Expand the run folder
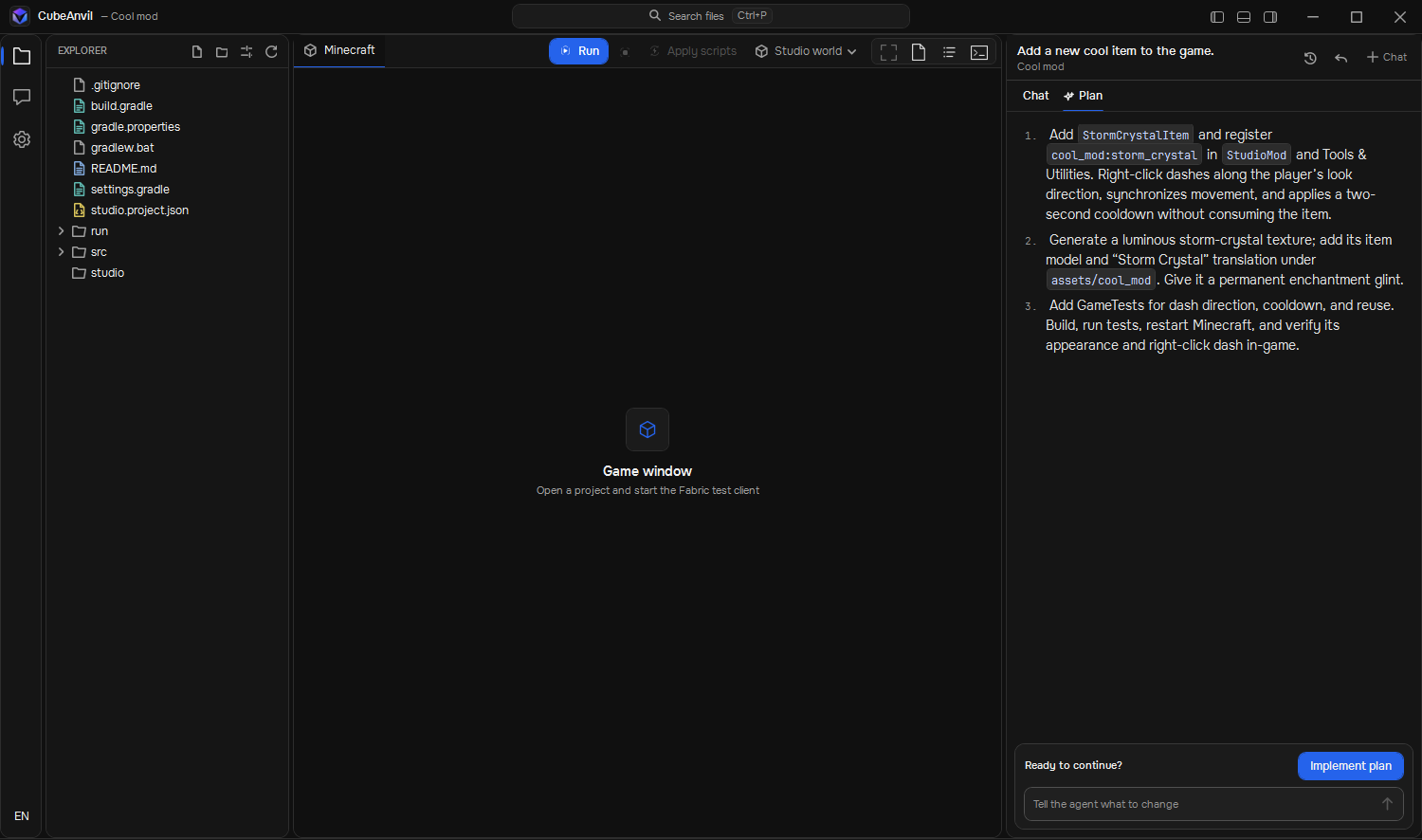The width and height of the screenshot is (1422, 840). [x=62, y=231]
